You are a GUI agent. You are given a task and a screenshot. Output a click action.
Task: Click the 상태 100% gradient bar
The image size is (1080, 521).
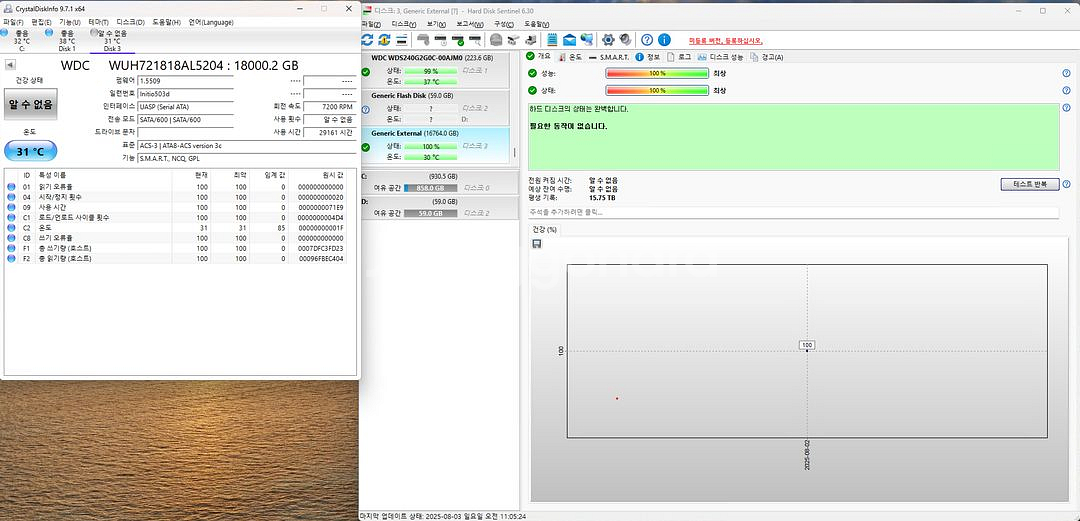pyautogui.click(x=657, y=90)
